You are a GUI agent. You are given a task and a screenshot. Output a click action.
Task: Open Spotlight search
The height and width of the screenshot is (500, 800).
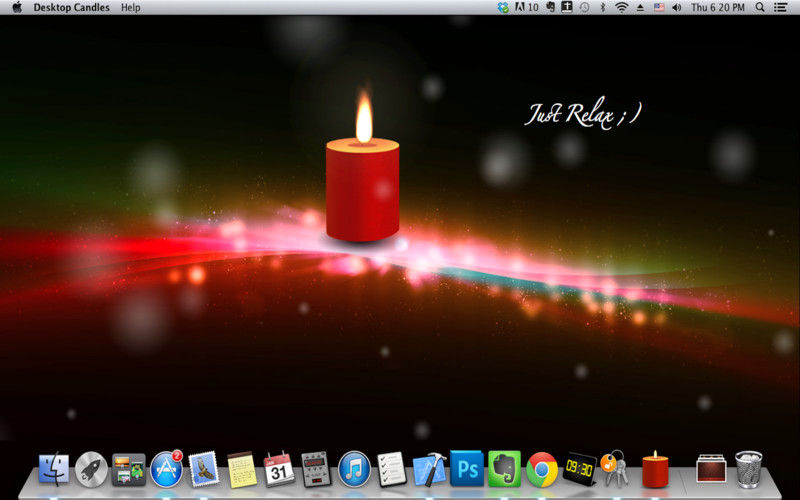pos(760,8)
